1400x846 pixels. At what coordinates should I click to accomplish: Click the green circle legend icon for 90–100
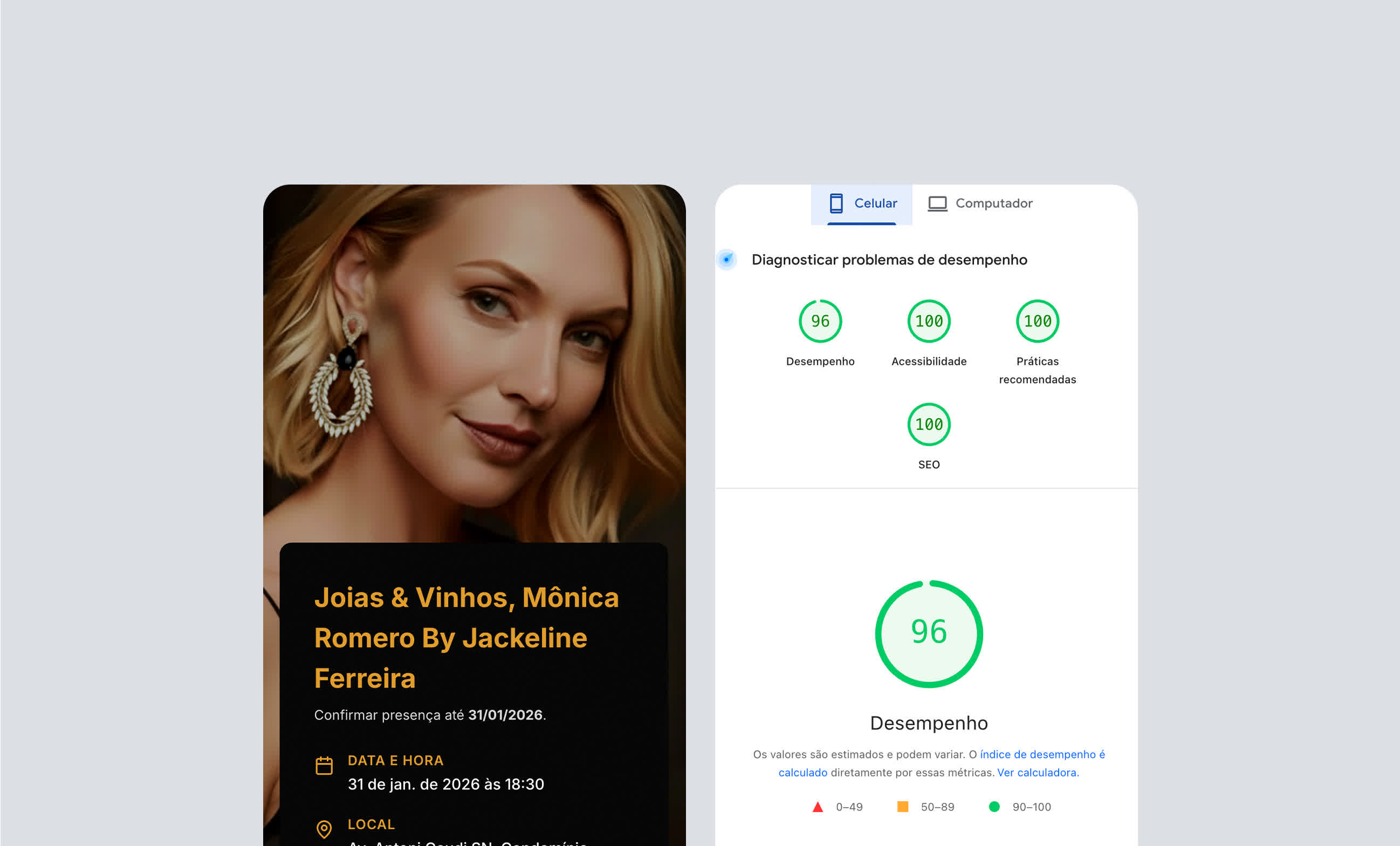(x=994, y=806)
